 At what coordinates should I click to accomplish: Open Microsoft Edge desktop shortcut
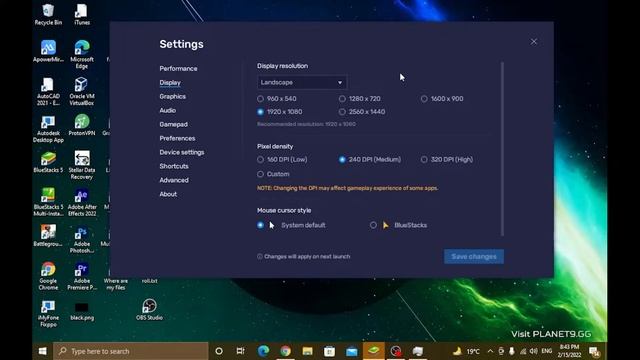(82, 54)
